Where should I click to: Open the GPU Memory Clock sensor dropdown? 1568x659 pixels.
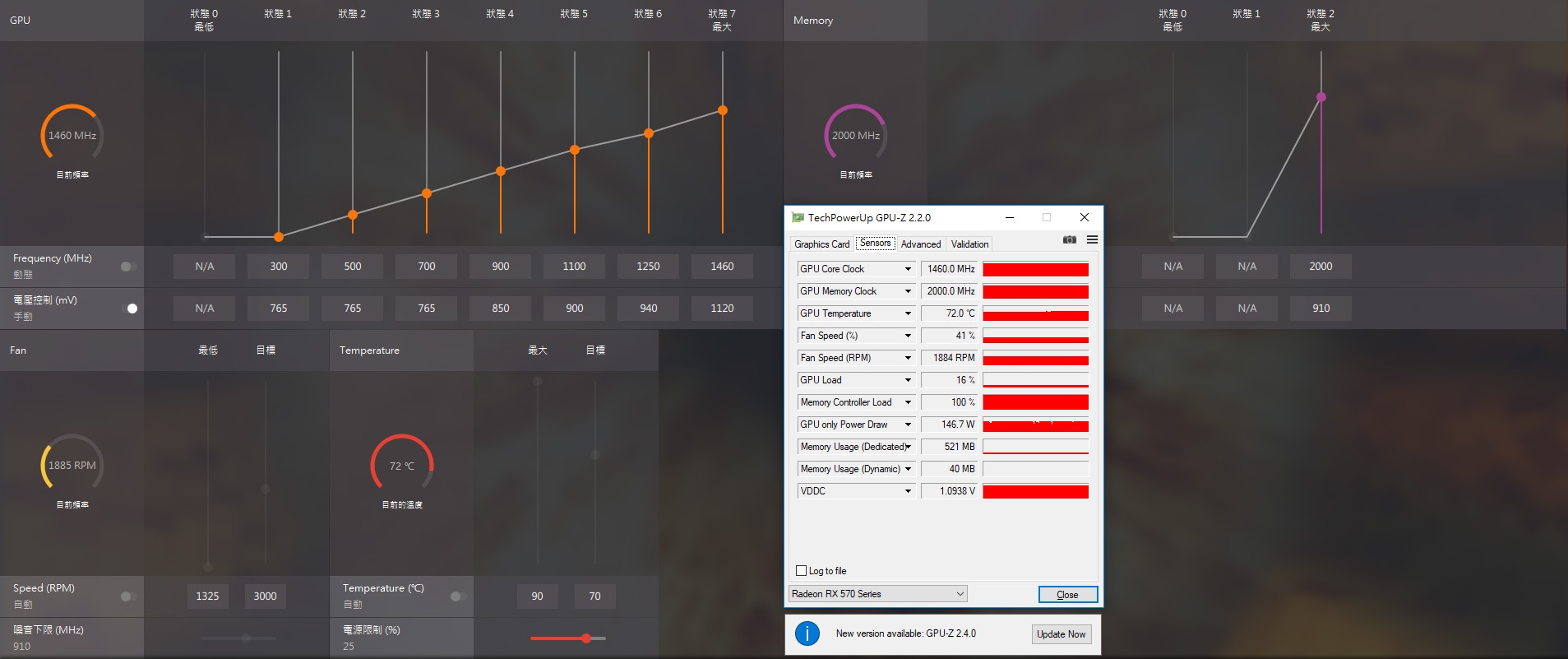coord(908,291)
